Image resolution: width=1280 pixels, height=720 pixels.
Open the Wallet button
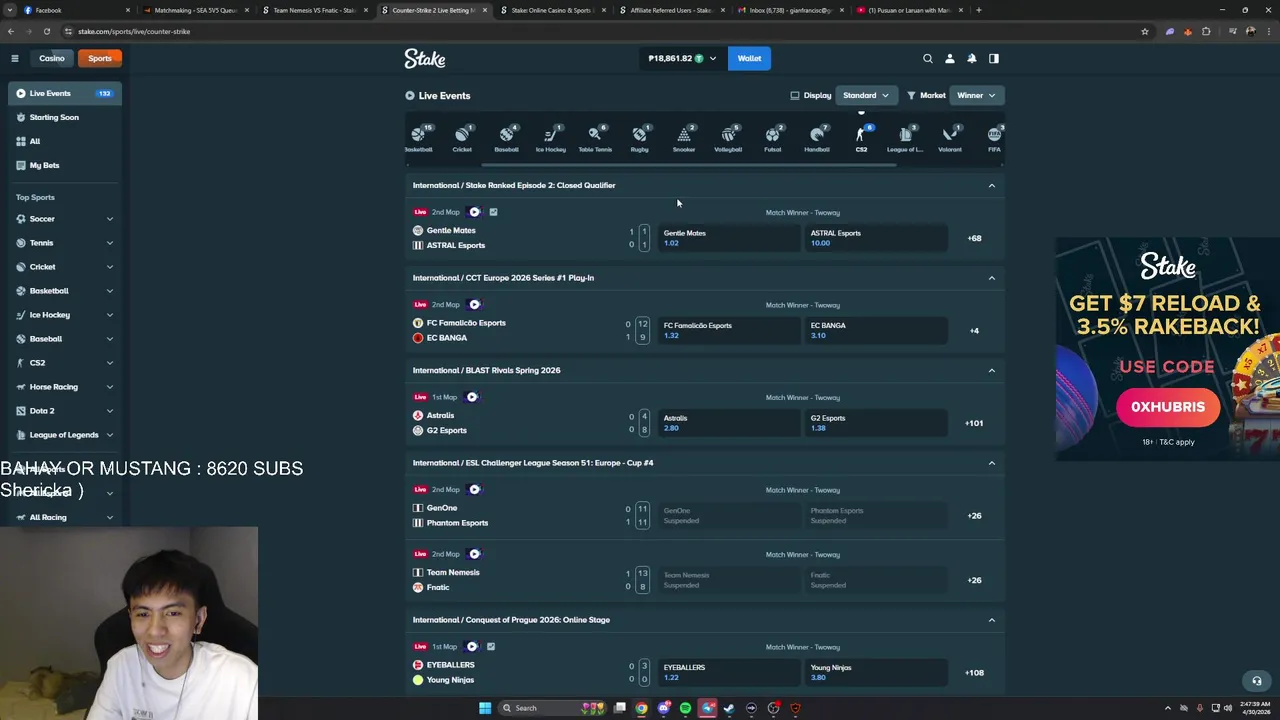(749, 58)
